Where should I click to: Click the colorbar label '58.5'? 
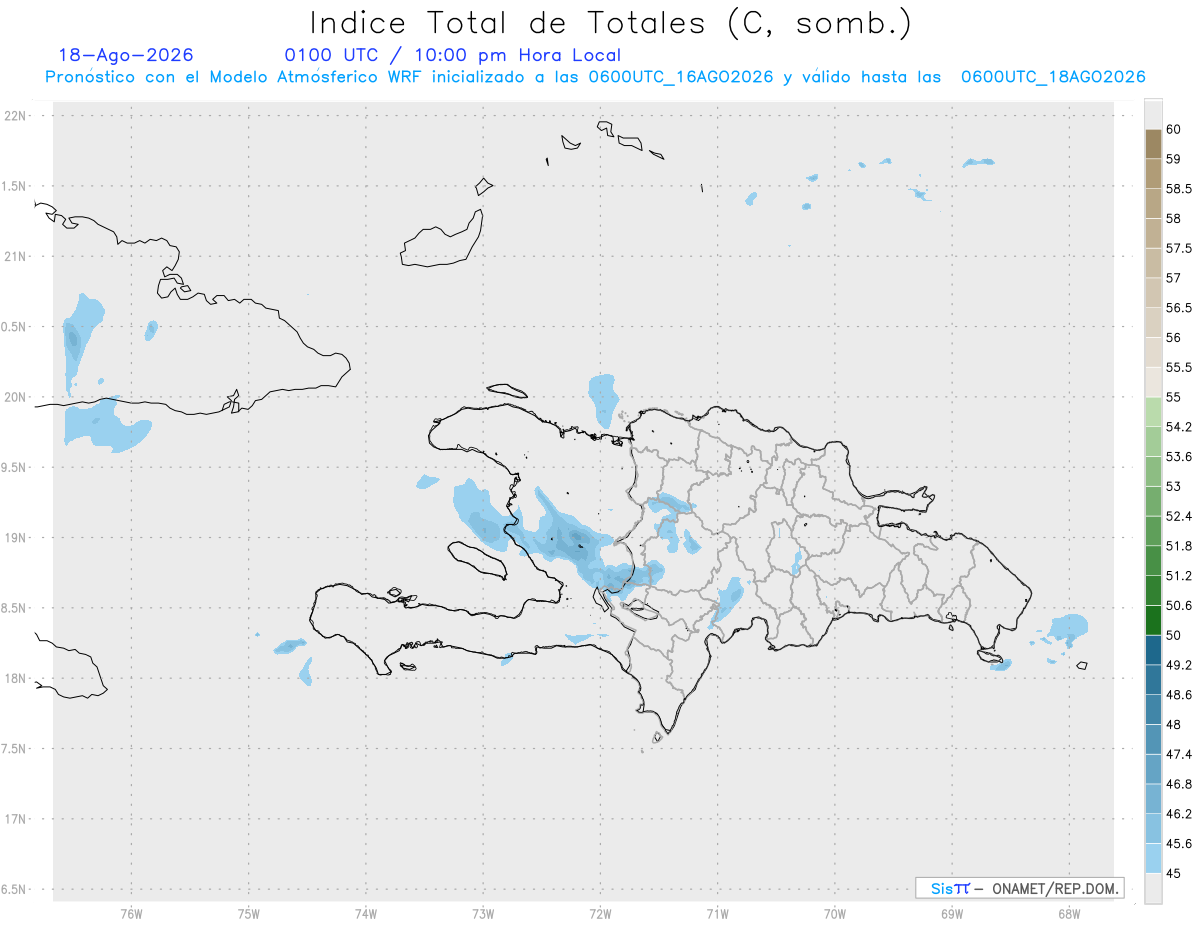pos(1179,189)
